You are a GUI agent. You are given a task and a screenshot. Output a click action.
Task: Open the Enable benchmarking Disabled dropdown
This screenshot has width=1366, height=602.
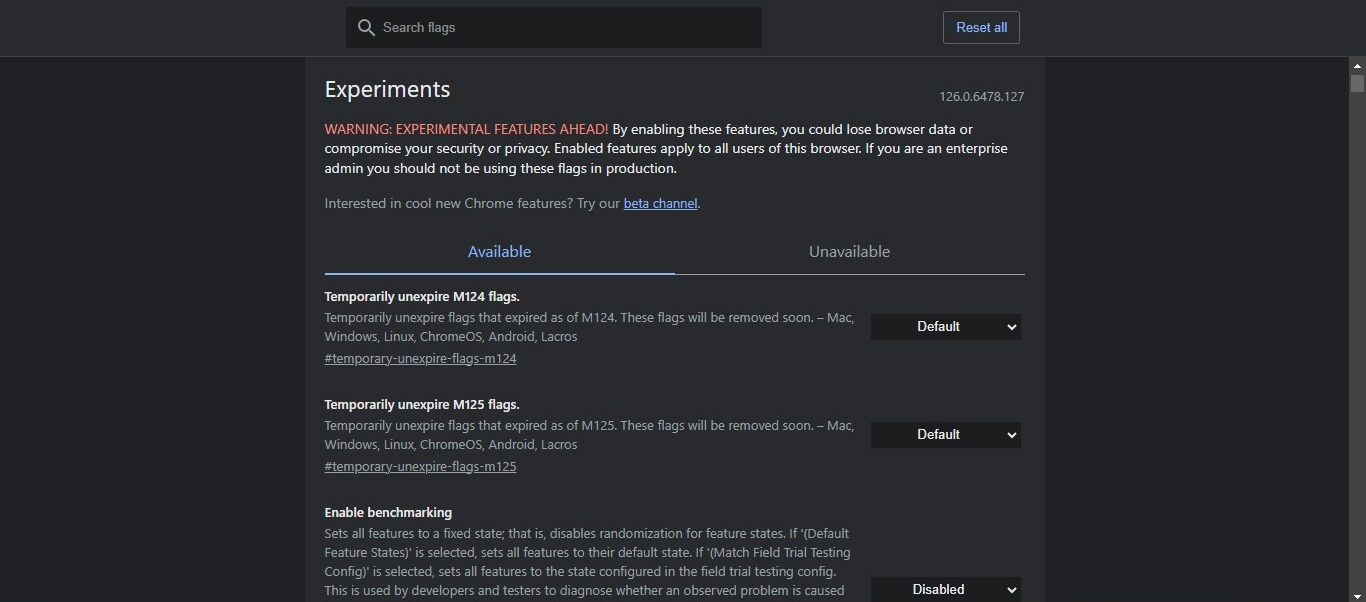[945, 590]
